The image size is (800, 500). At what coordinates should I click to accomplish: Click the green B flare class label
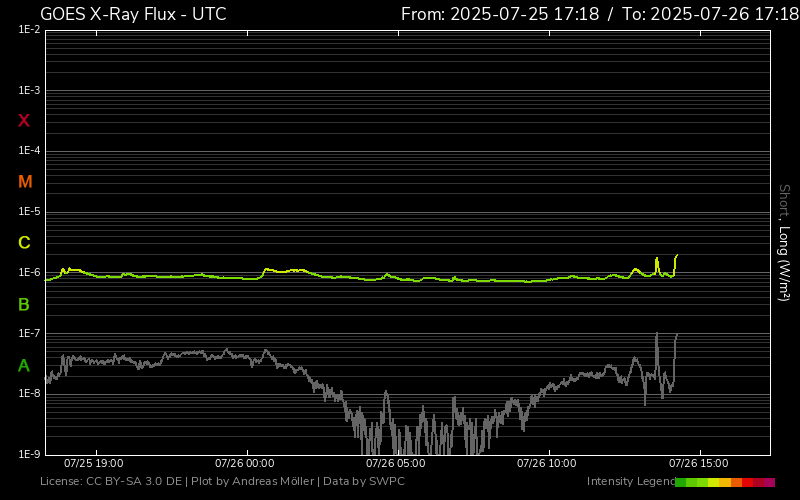pyautogui.click(x=24, y=304)
